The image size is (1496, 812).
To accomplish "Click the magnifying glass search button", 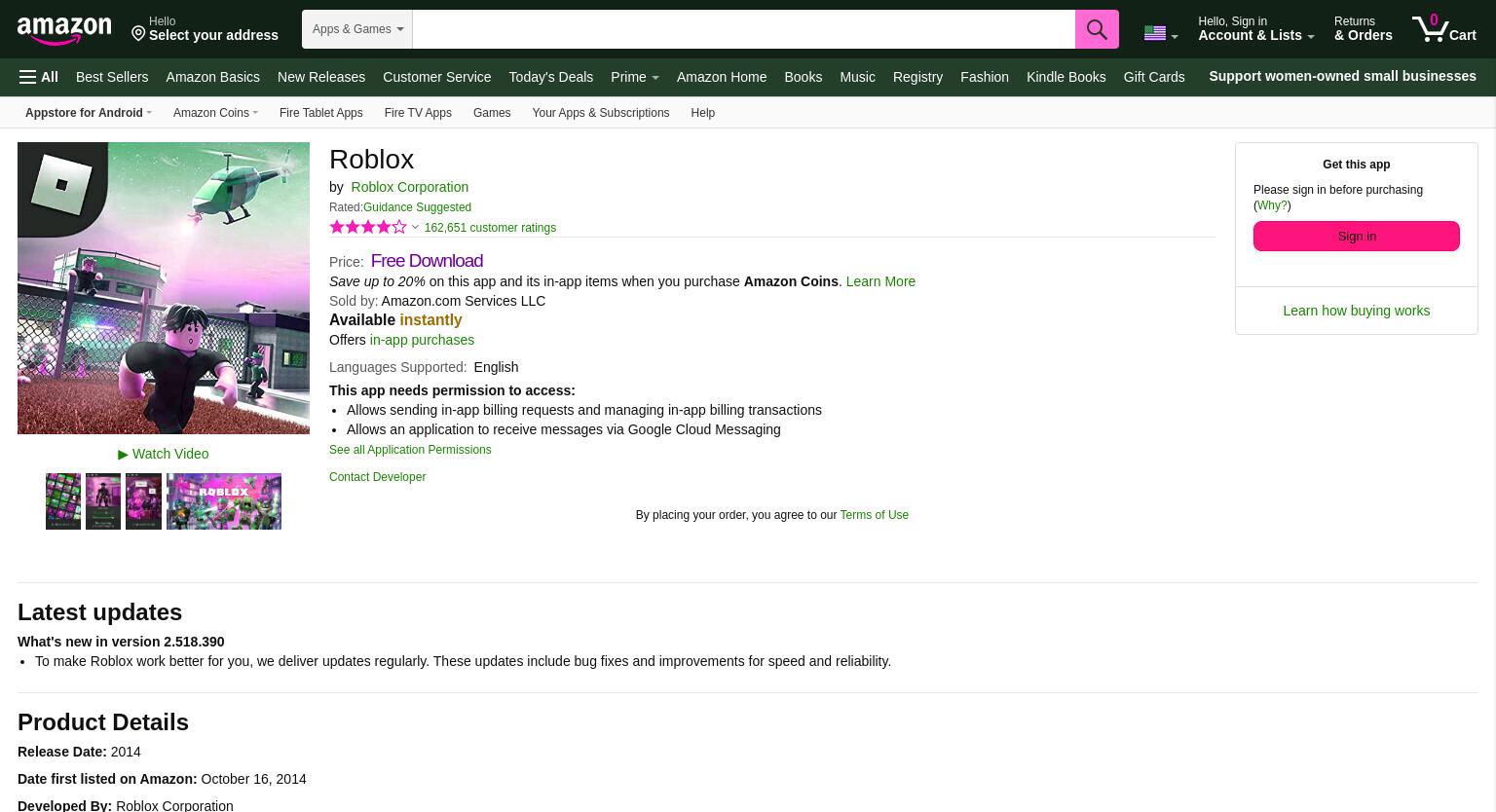I will click(x=1097, y=29).
